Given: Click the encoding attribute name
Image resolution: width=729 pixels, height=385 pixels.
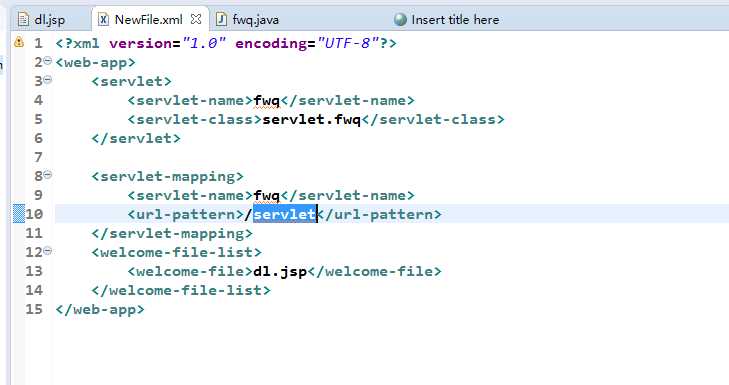Looking at the screenshot, I should [271, 44].
